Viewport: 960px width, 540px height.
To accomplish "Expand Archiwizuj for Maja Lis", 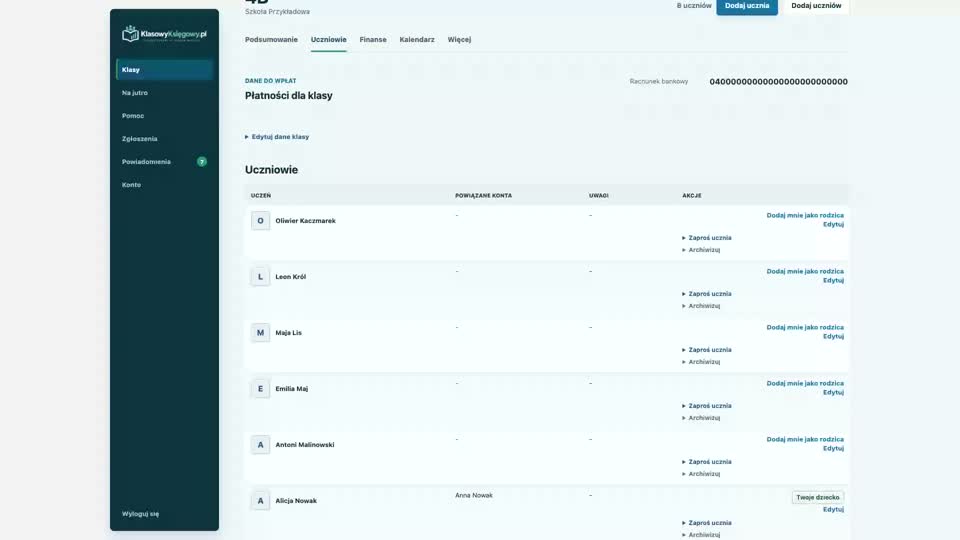I will [x=701, y=362].
